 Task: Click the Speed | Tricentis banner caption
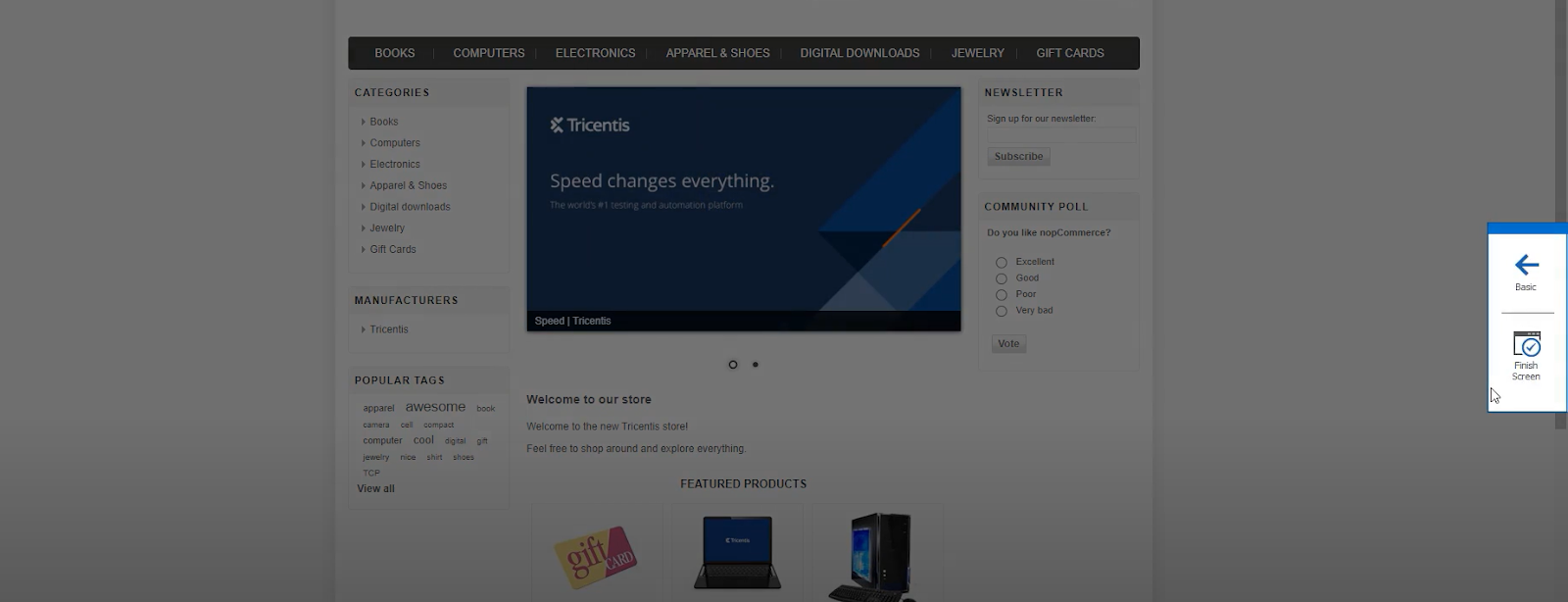pyautogui.click(x=572, y=321)
